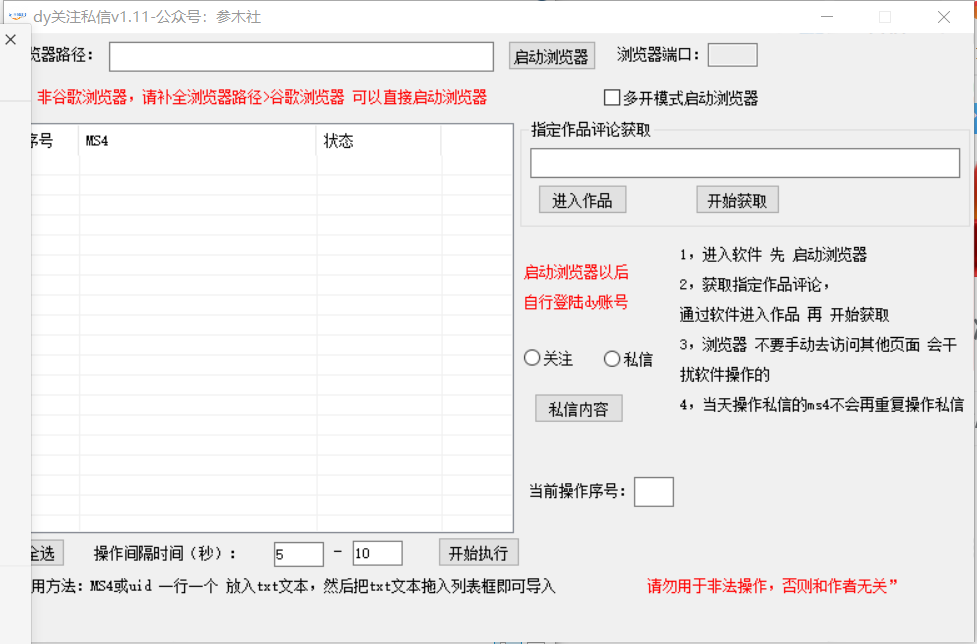Click the 浏览器路径 input field
This screenshot has height=644, width=977.
pos(300,56)
